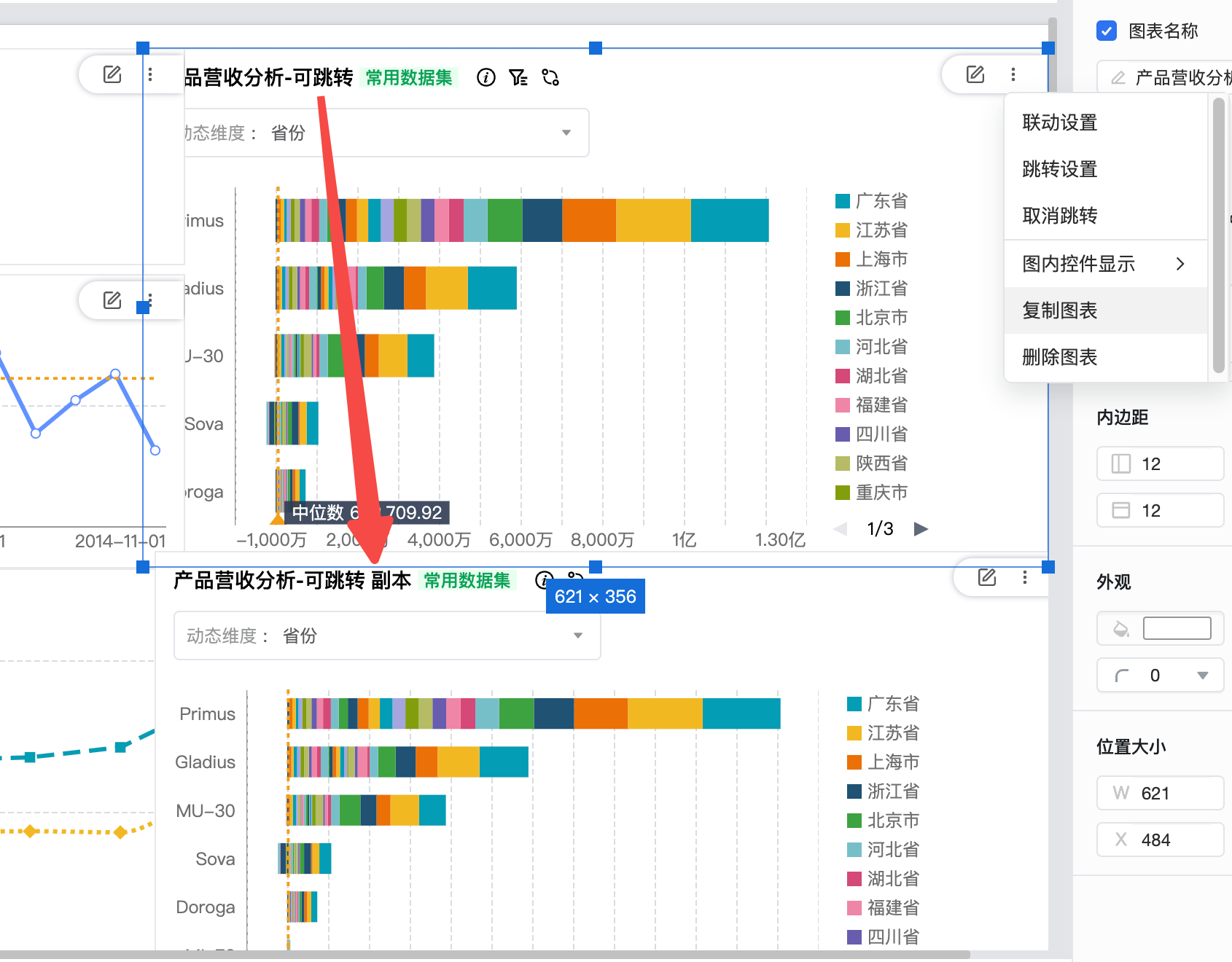The width and height of the screenshot is (1232, 962).
Task: Click next page arrow of top chart legend
Action: click(x=921, y=529)
